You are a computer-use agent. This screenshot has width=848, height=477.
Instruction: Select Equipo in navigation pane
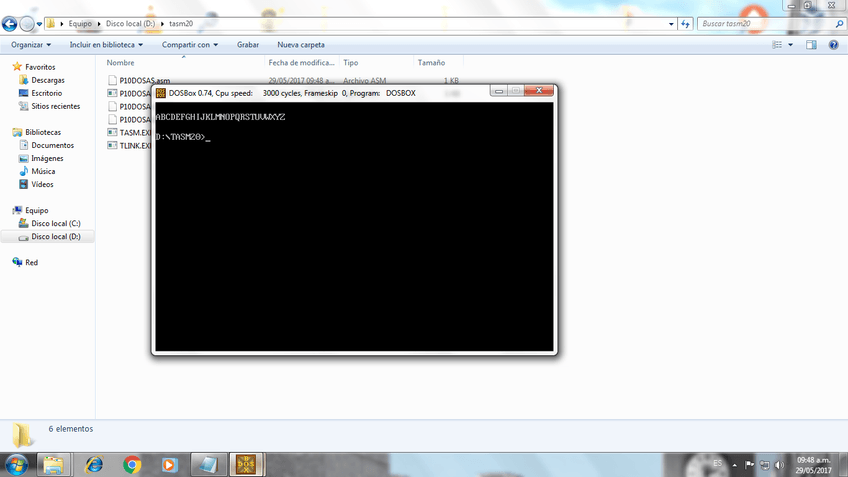coord(36,210)
